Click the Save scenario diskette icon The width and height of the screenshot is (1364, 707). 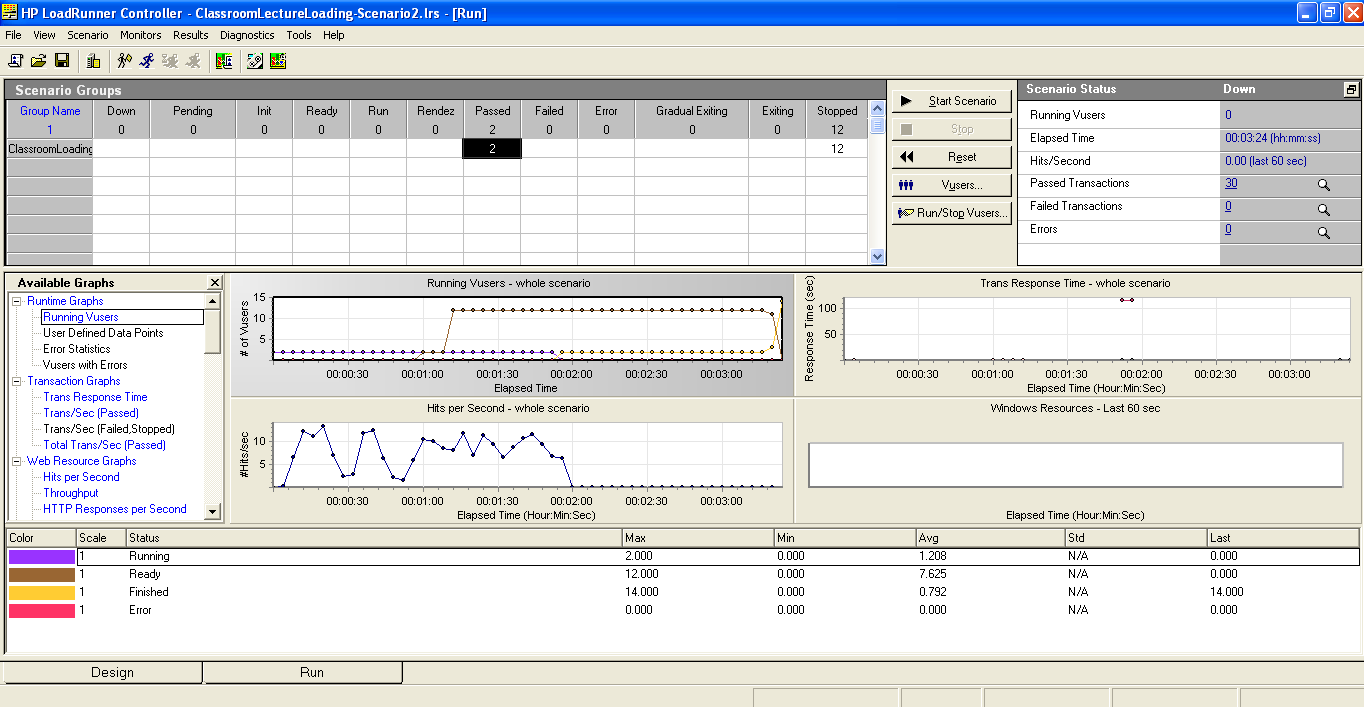[x=62, y=60]
